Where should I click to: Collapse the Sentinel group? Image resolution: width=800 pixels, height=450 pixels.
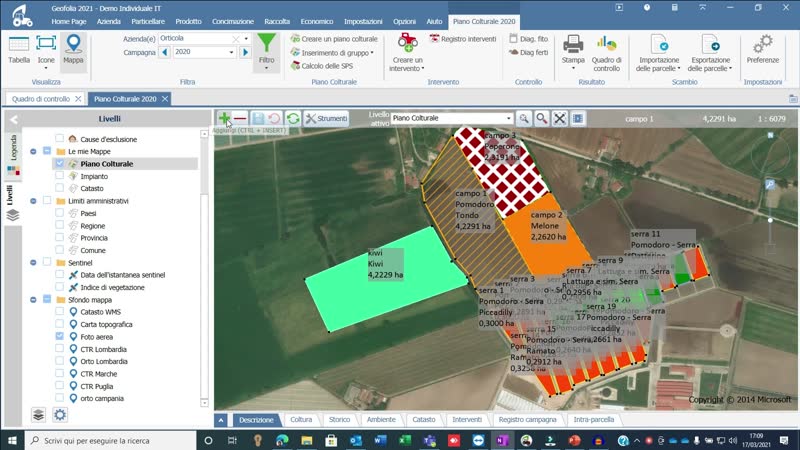[x=33, y=263]
